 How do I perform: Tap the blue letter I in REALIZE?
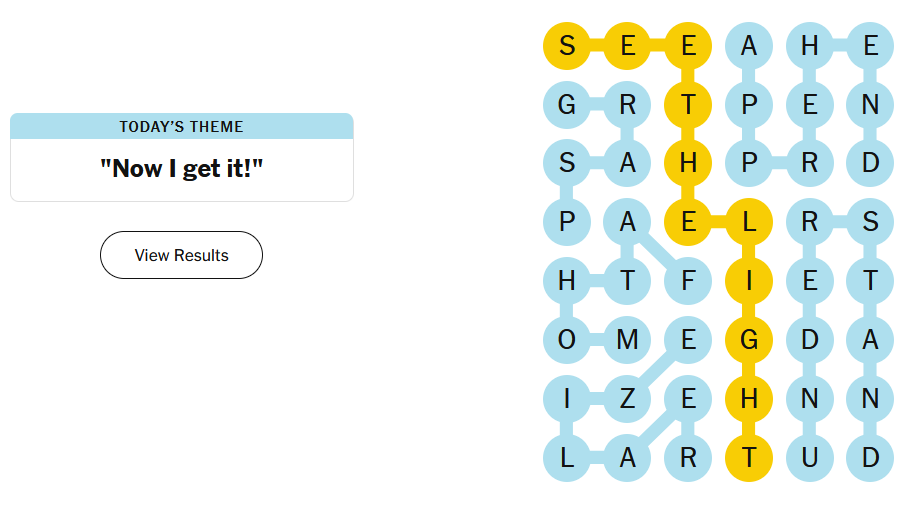[x=567, y=399]
